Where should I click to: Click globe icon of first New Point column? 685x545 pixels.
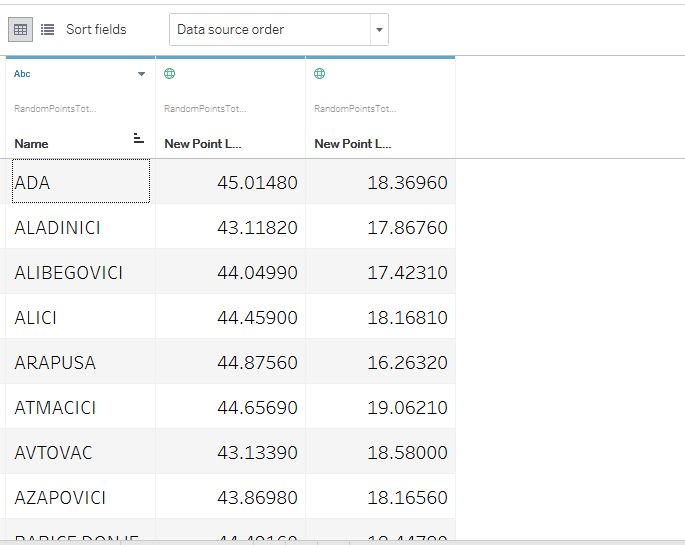point(170,73)
